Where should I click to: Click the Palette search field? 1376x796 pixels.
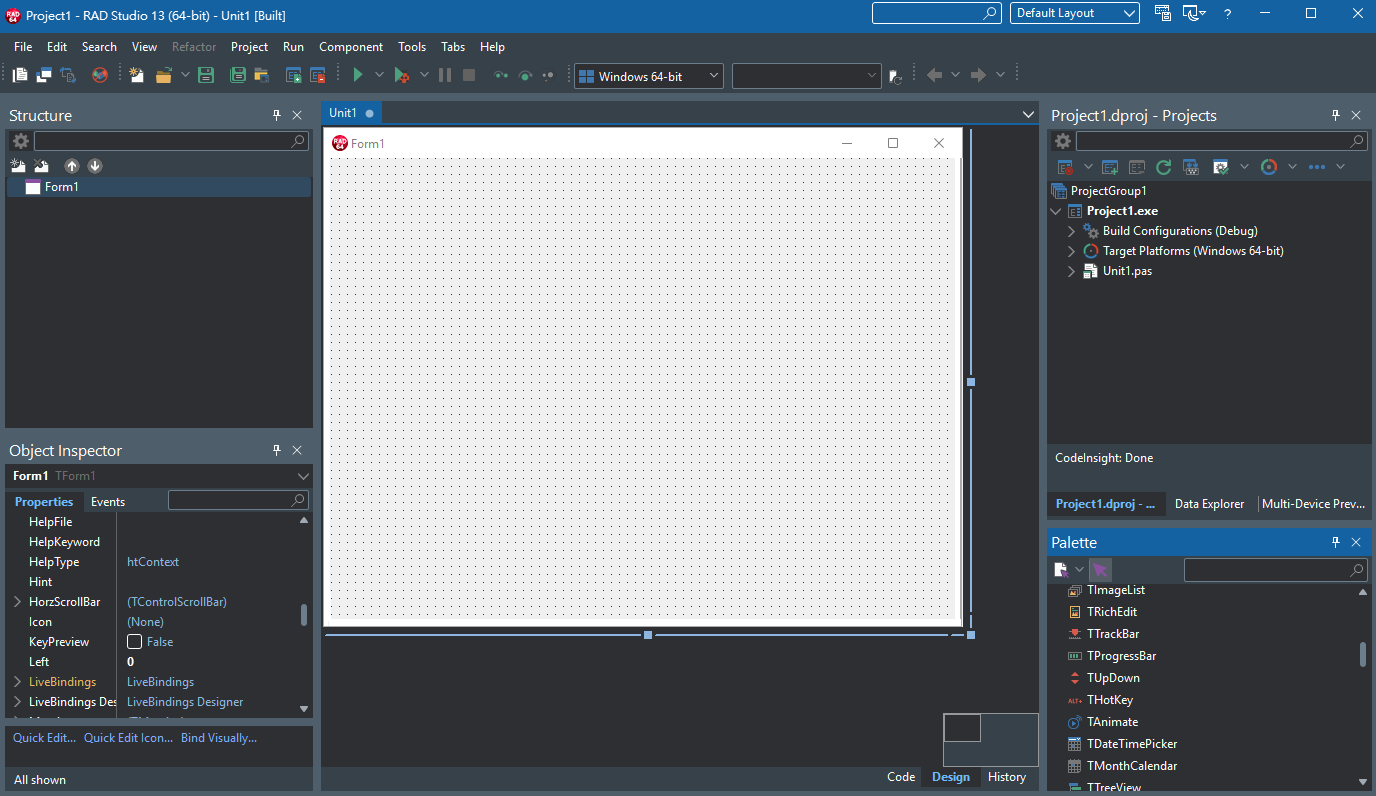click(x=1275, y=570)
